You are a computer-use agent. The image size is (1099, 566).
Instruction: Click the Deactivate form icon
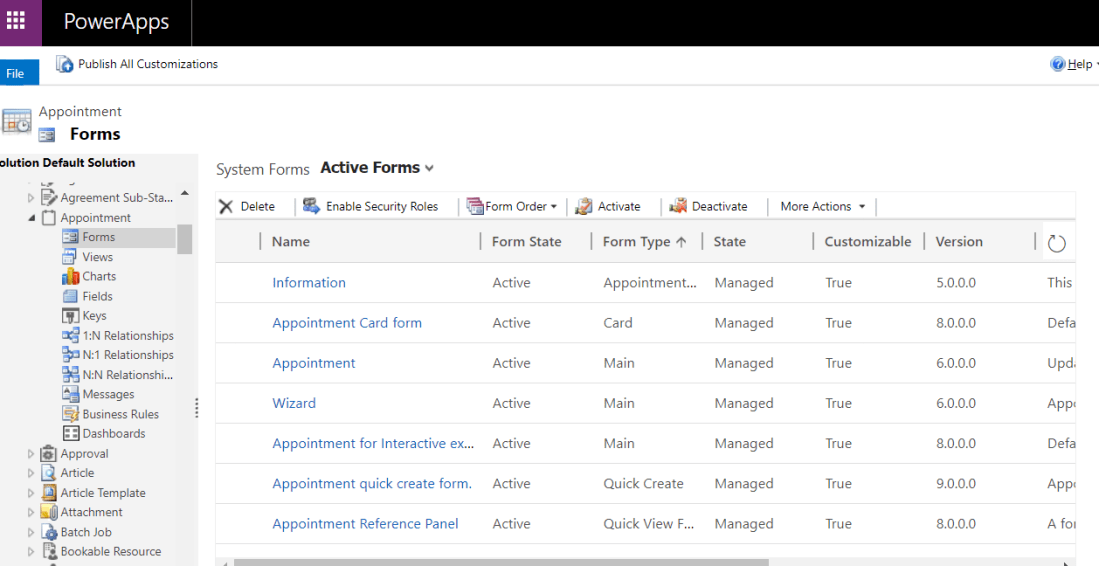coord(677,206)
